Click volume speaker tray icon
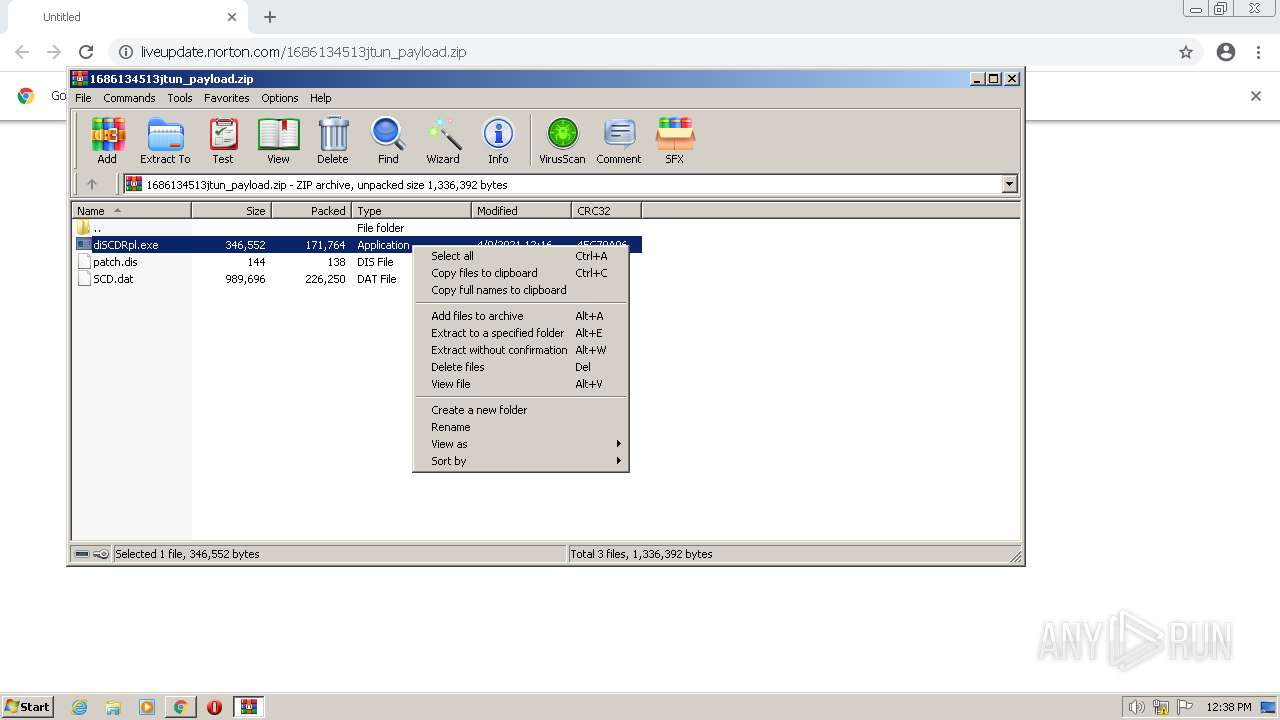This screenshot has width=1280, height=720. (1137, 707)
